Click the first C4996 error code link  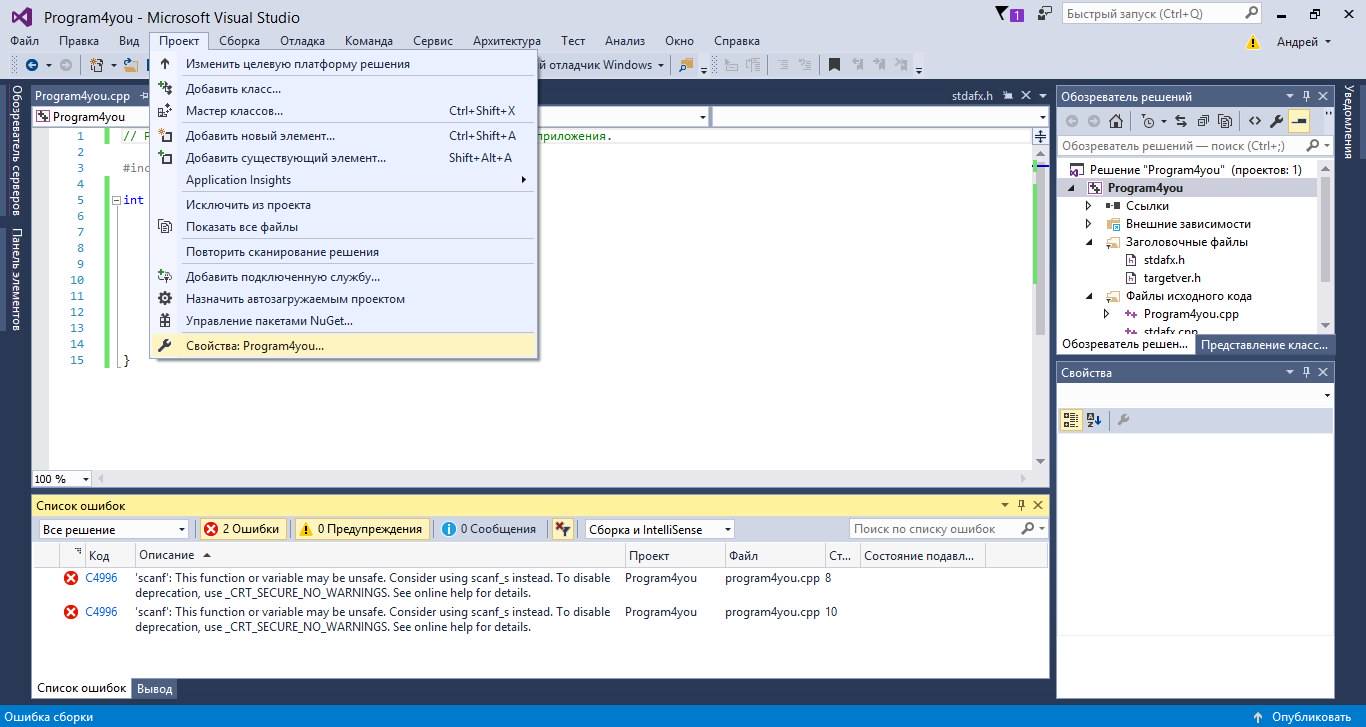coord(101,578)
